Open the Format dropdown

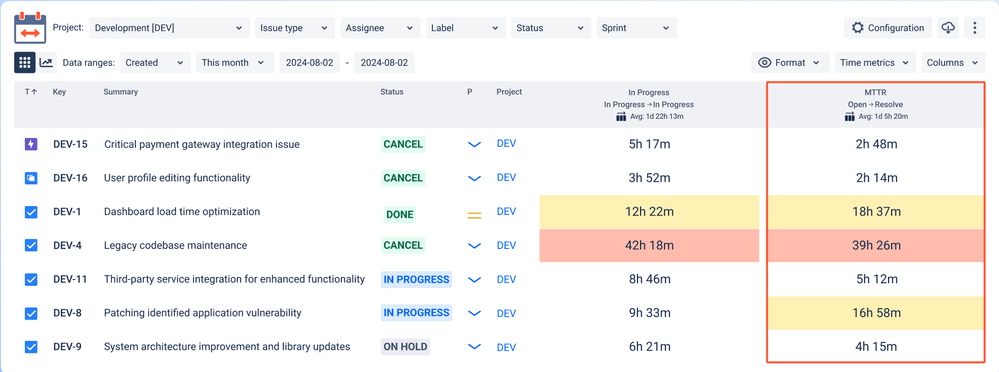[x=790, y=62]
